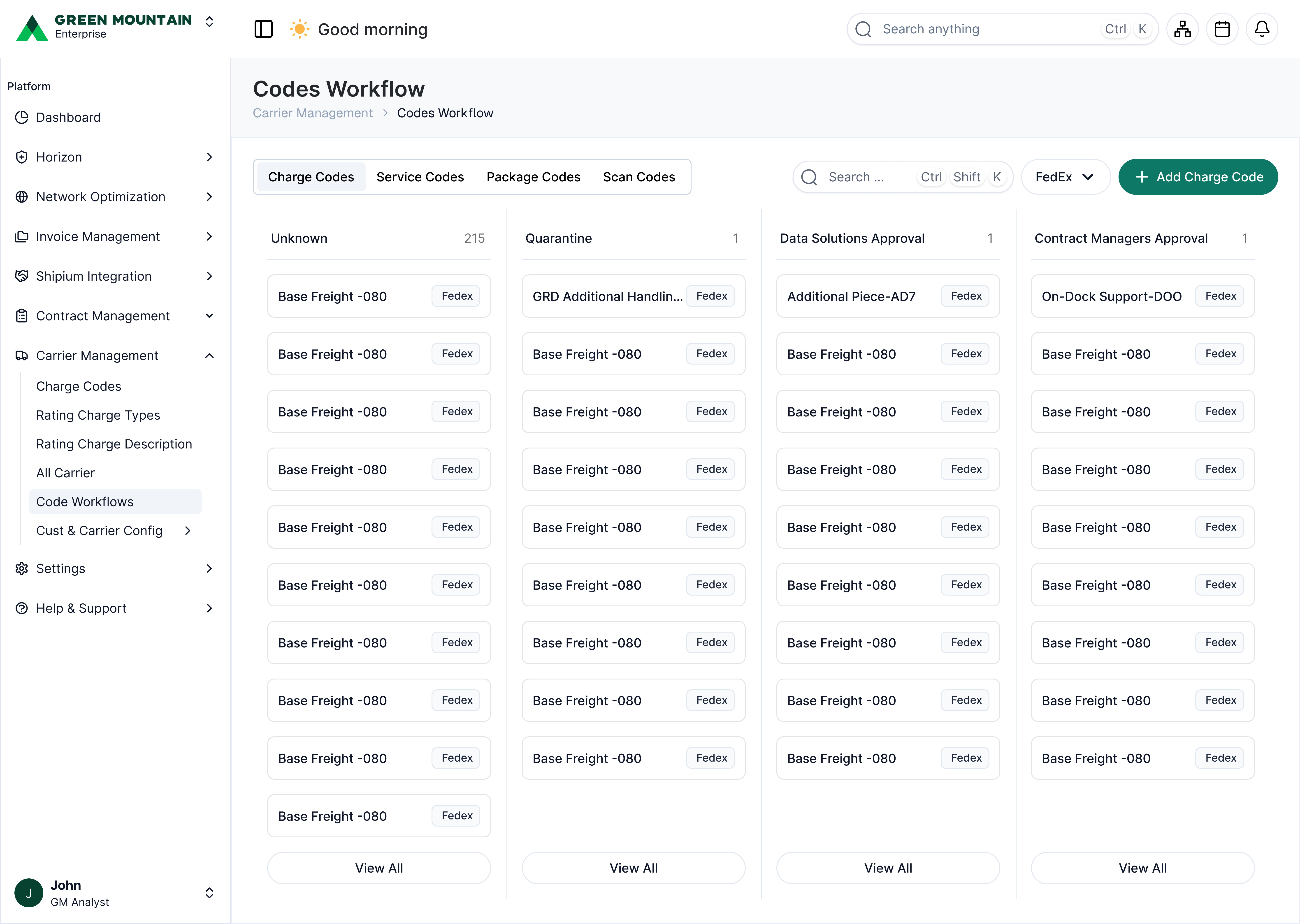Expand the Network Optimization chevron
Viewport: 1300px width, 924px height.
tap(209, 197)
